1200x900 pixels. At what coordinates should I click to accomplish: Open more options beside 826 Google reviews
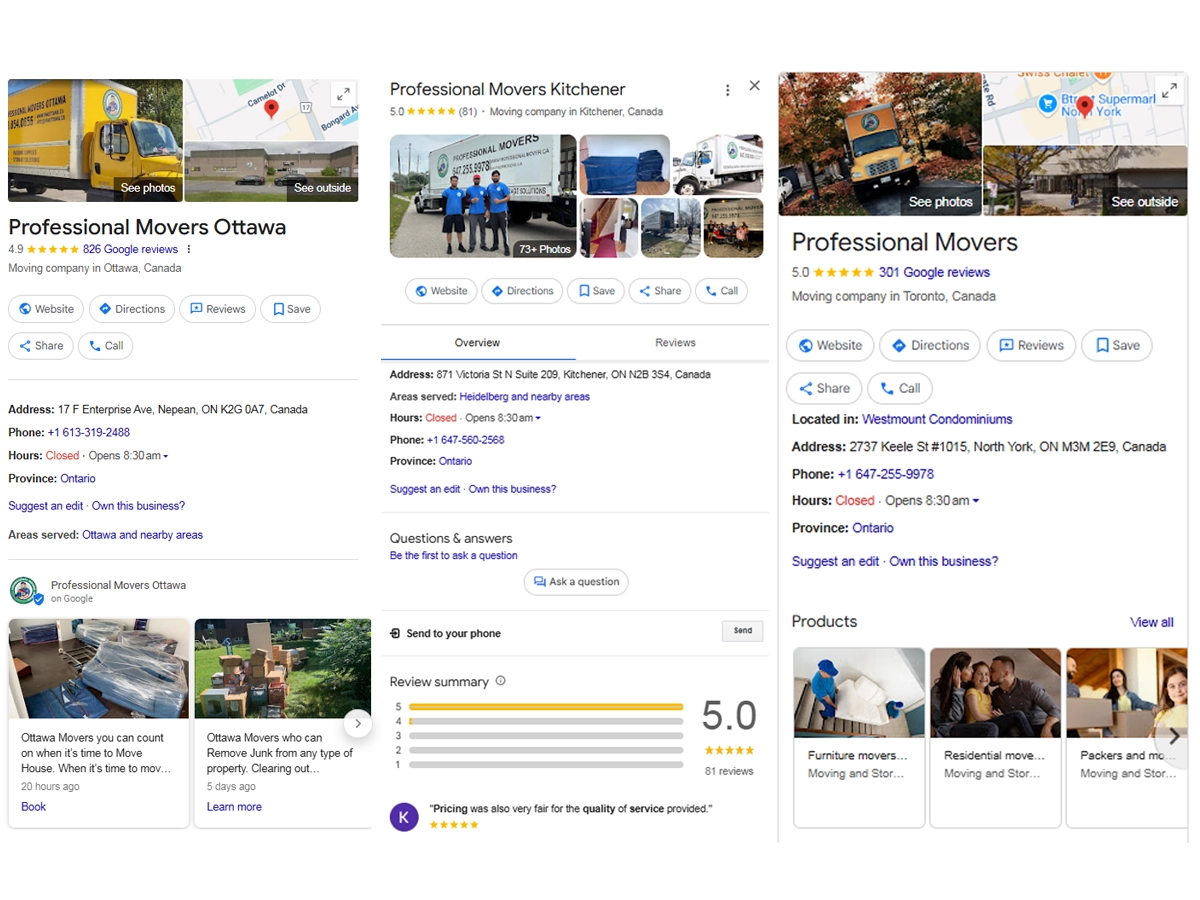click(189, 250)
